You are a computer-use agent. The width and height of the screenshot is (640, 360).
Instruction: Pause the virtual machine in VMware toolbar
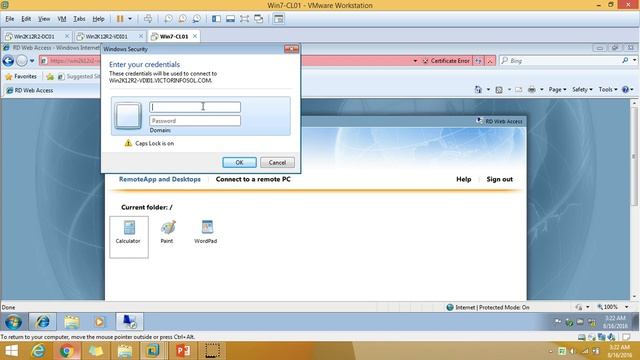point(120,19)
